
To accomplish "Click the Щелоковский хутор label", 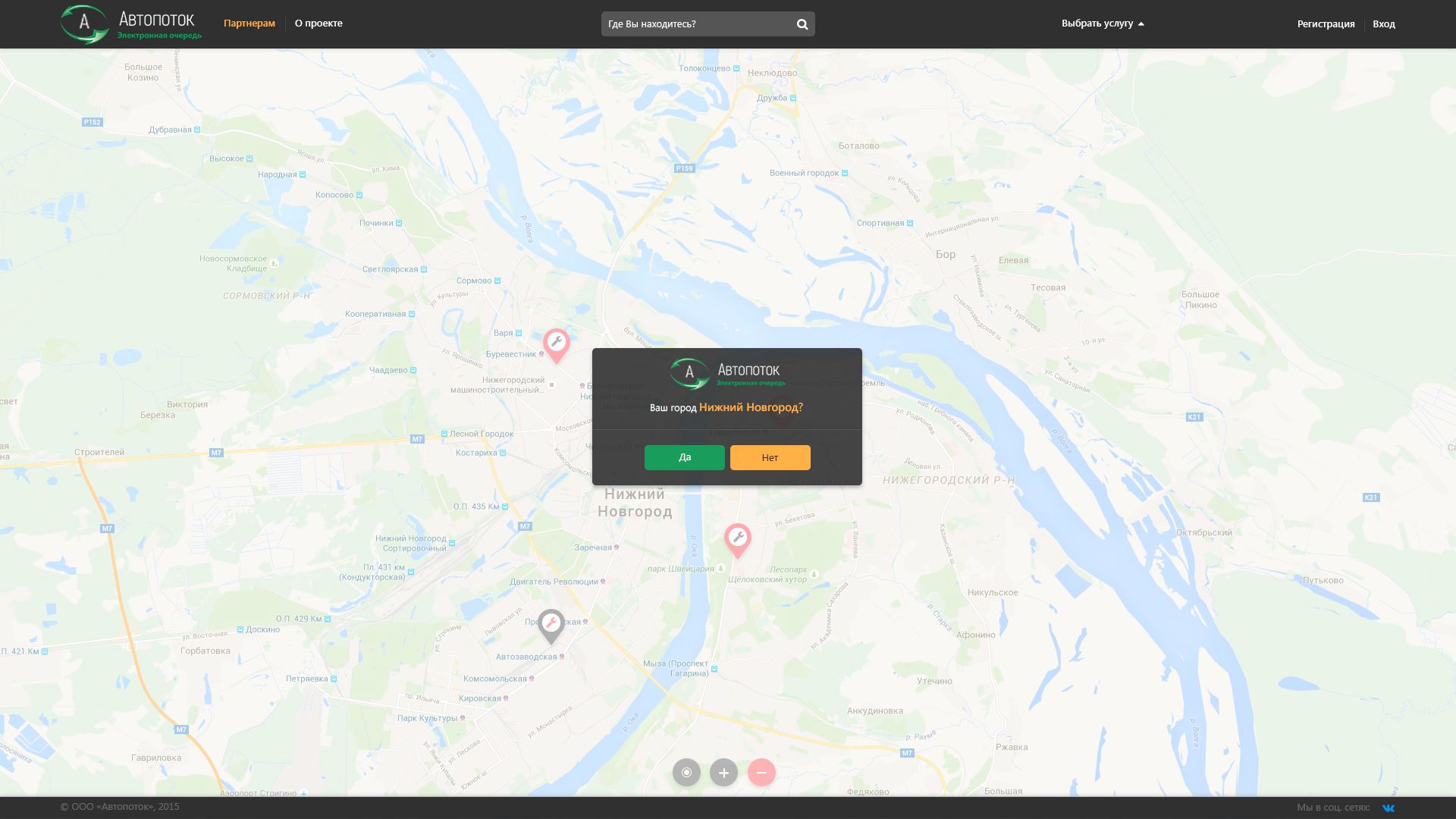I will tap(767, 579).
